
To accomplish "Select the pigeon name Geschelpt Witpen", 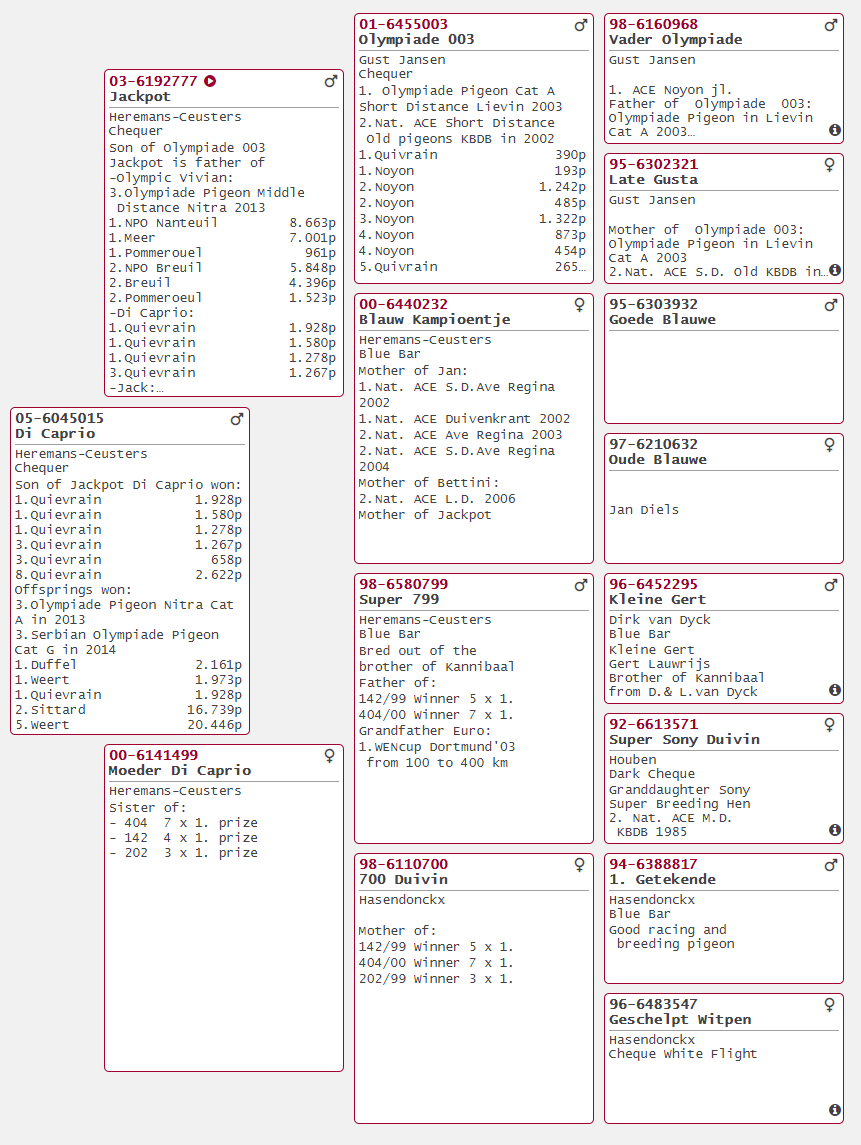I will [680, 1019].
